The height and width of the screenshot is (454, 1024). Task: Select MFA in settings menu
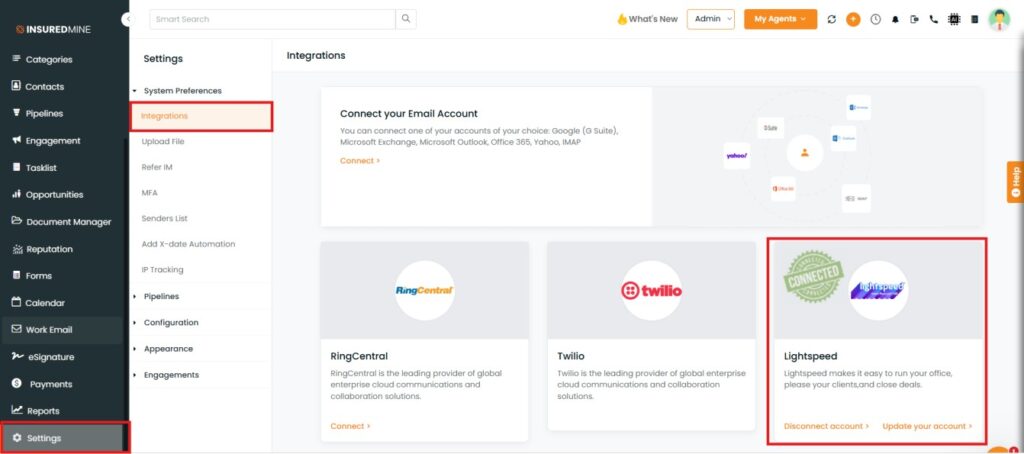[150, 193]
